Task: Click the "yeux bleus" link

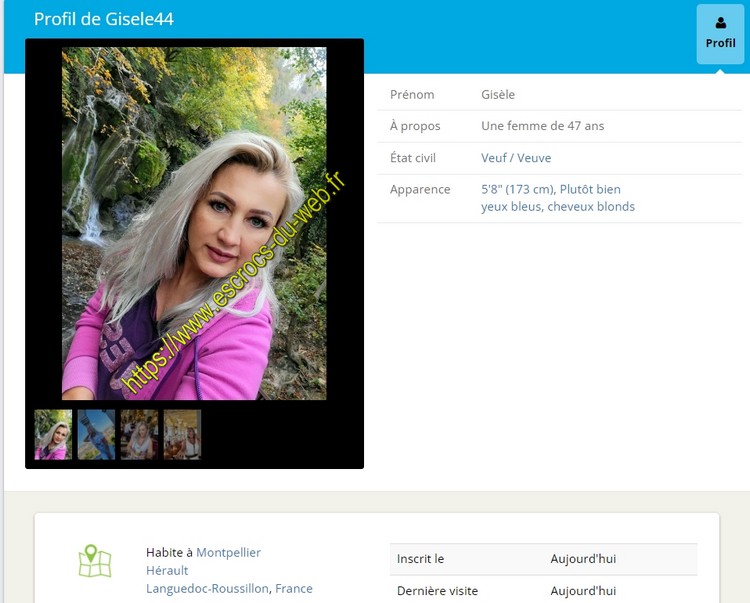Action: (510, 207)
